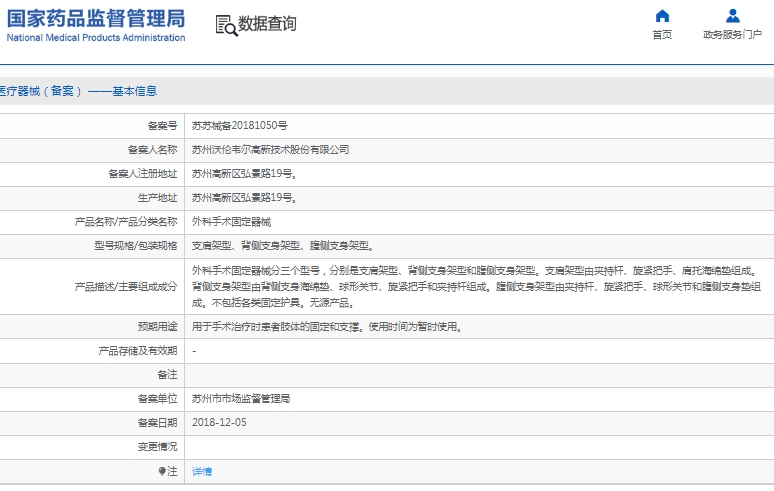Click the National Medical Products Administration text
This screenshot has width=774, height=491.
(x=96, y=38)
